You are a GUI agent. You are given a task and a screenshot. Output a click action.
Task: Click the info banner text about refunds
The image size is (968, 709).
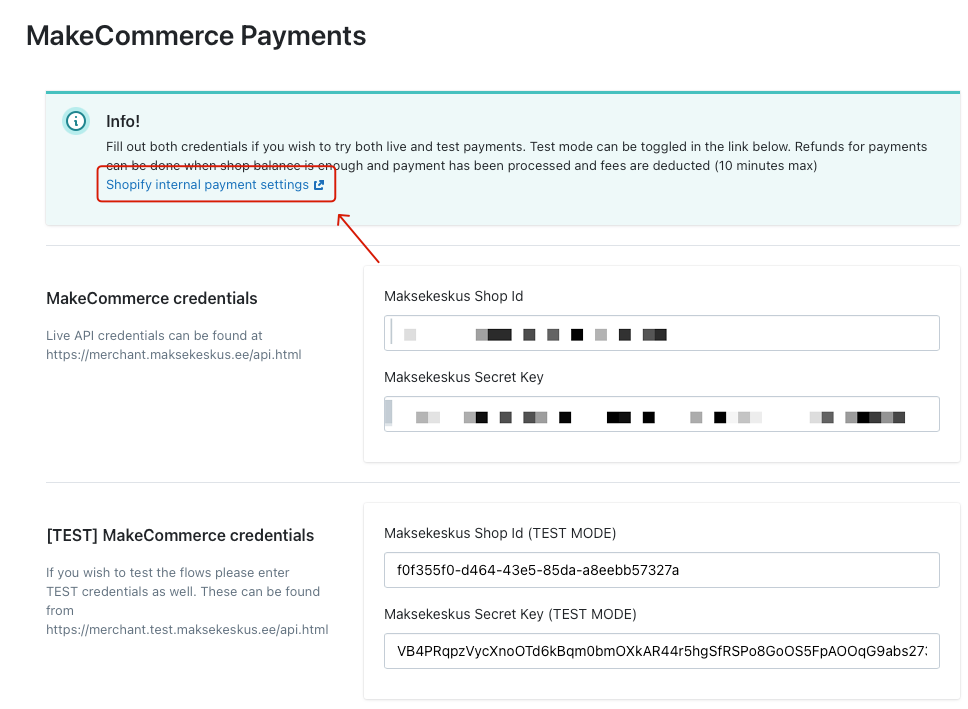(460, 165)
